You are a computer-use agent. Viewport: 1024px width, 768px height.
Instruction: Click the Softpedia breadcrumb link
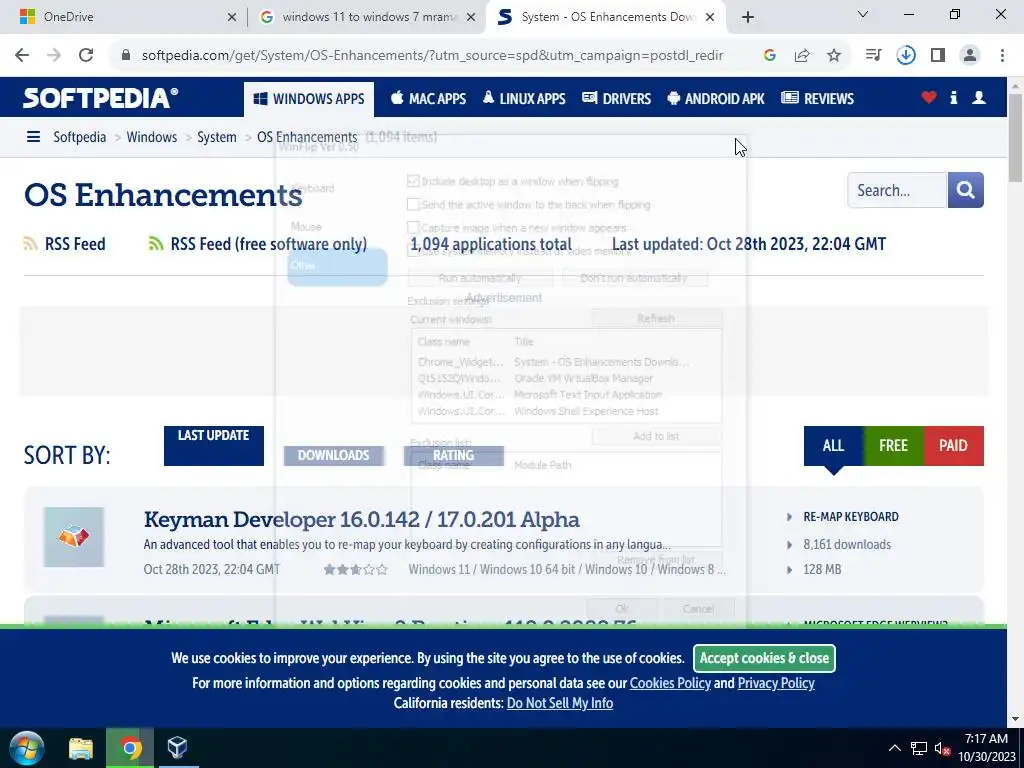pos(80,137)
